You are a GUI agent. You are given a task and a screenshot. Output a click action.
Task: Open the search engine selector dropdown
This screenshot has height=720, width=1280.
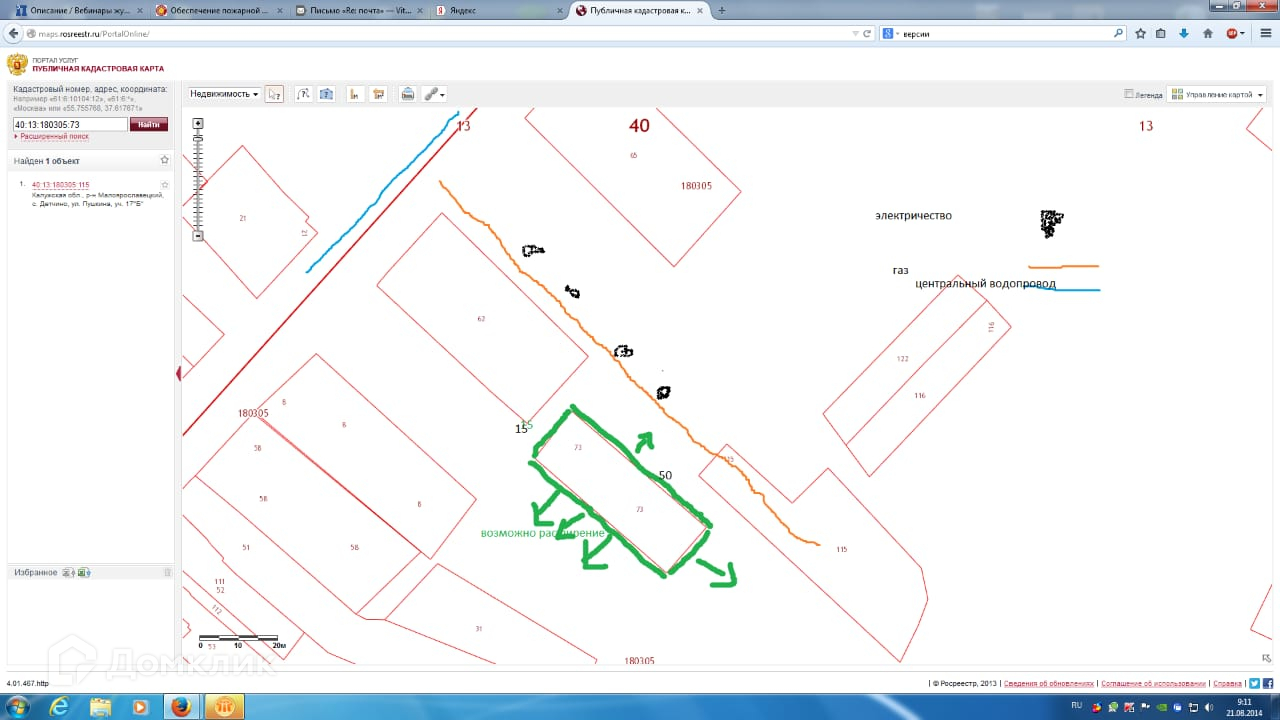click(x=890, y=33)
